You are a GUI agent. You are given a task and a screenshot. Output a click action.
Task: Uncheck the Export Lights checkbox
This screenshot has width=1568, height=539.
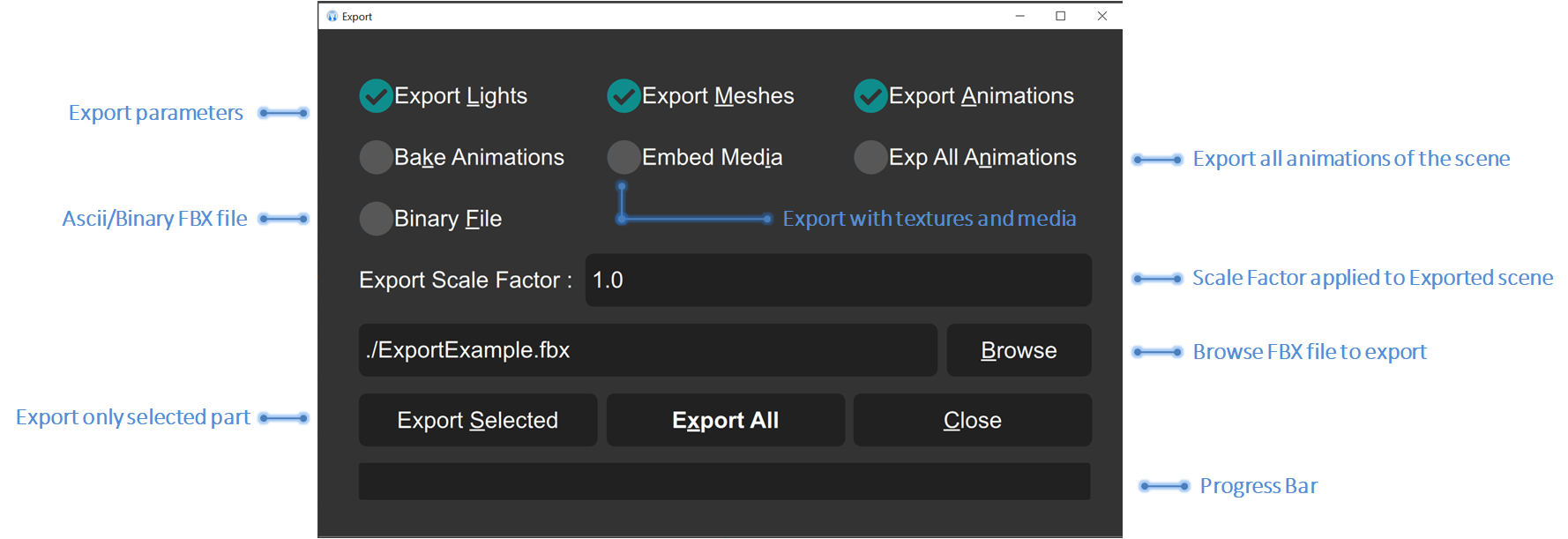tap(376, 96)
